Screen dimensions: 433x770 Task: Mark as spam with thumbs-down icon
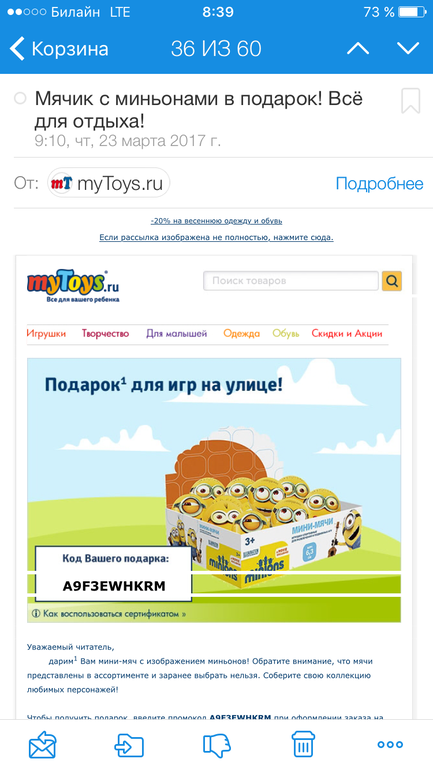(216, 744)
